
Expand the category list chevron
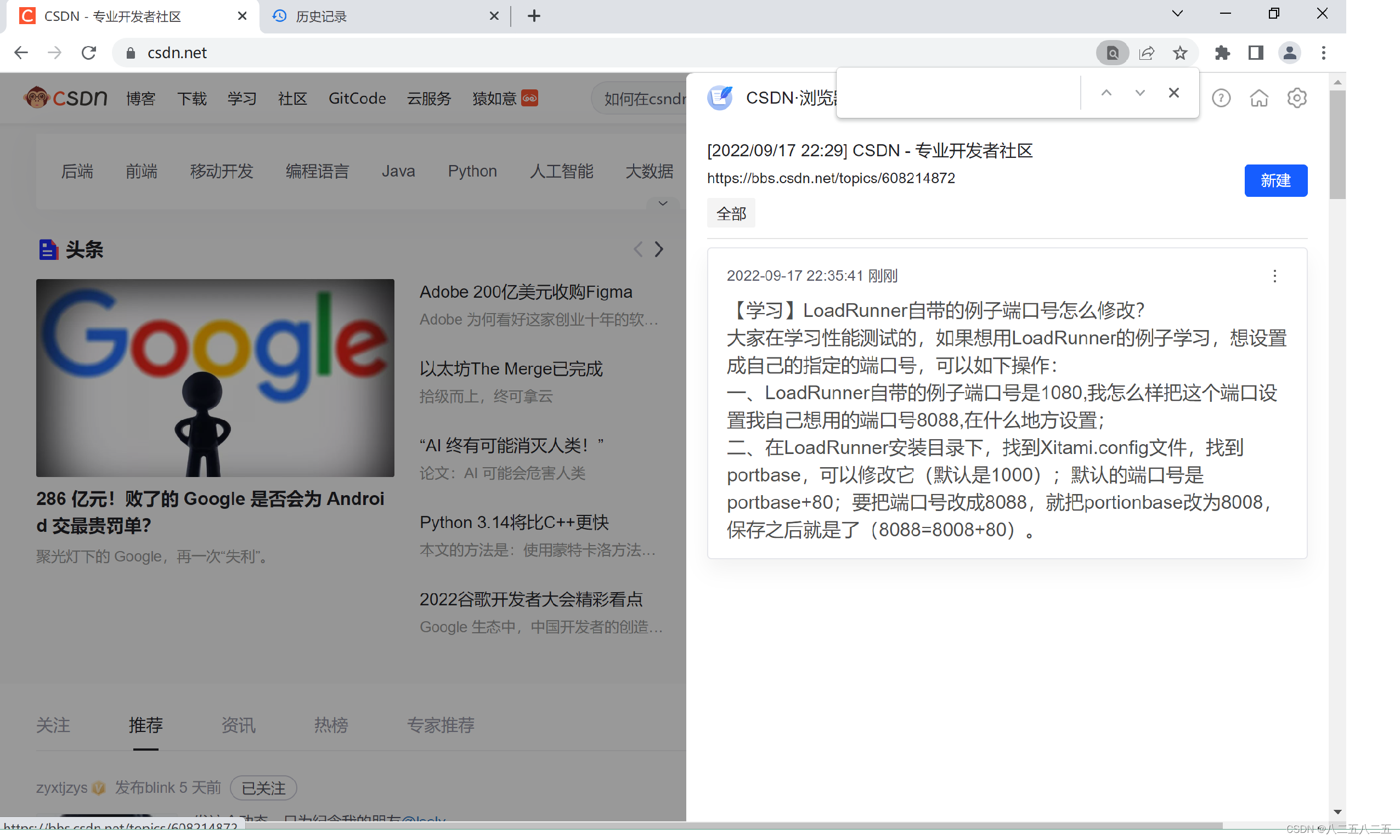[x=663, y=203]
